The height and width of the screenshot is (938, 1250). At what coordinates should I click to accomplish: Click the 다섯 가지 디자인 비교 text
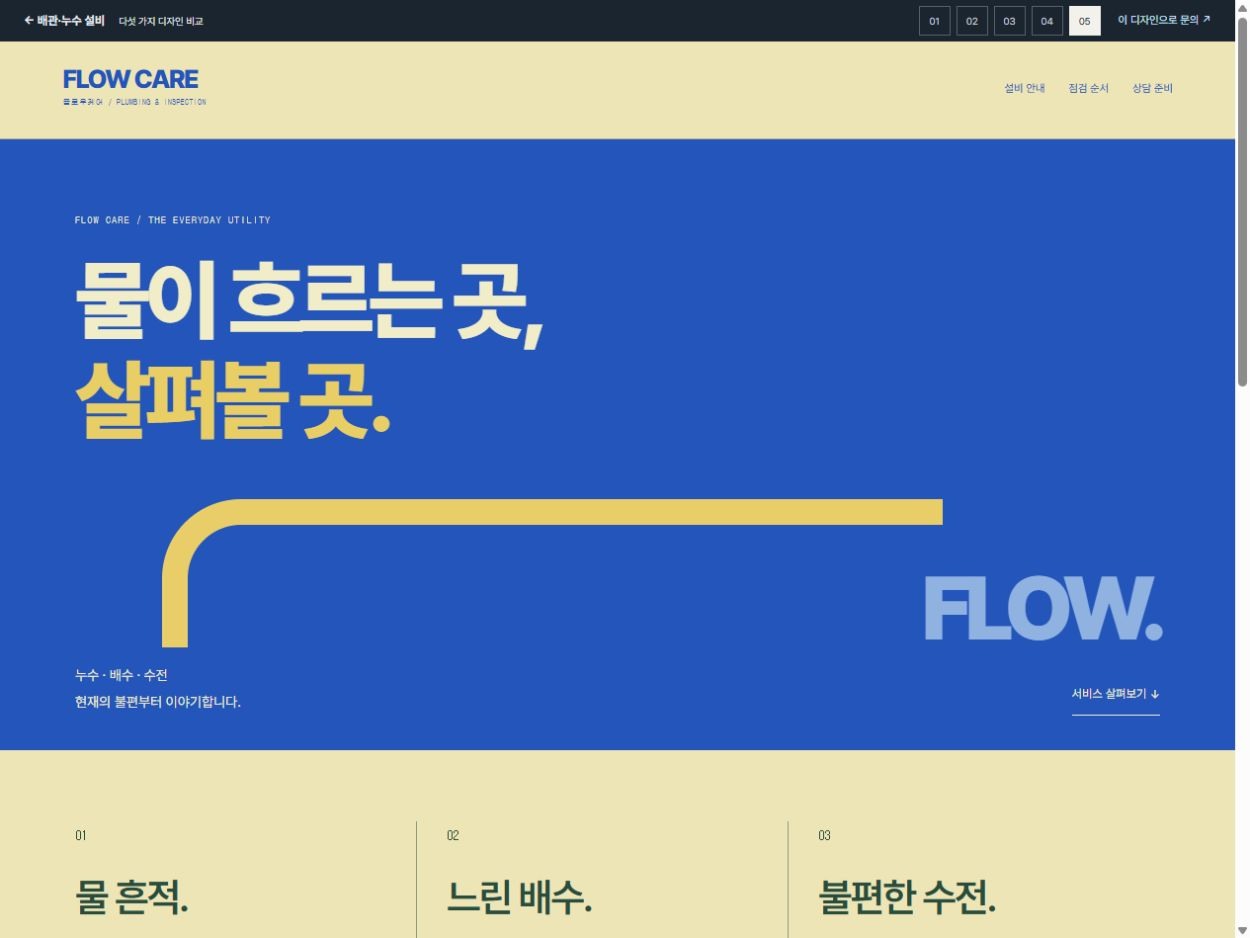161,21
